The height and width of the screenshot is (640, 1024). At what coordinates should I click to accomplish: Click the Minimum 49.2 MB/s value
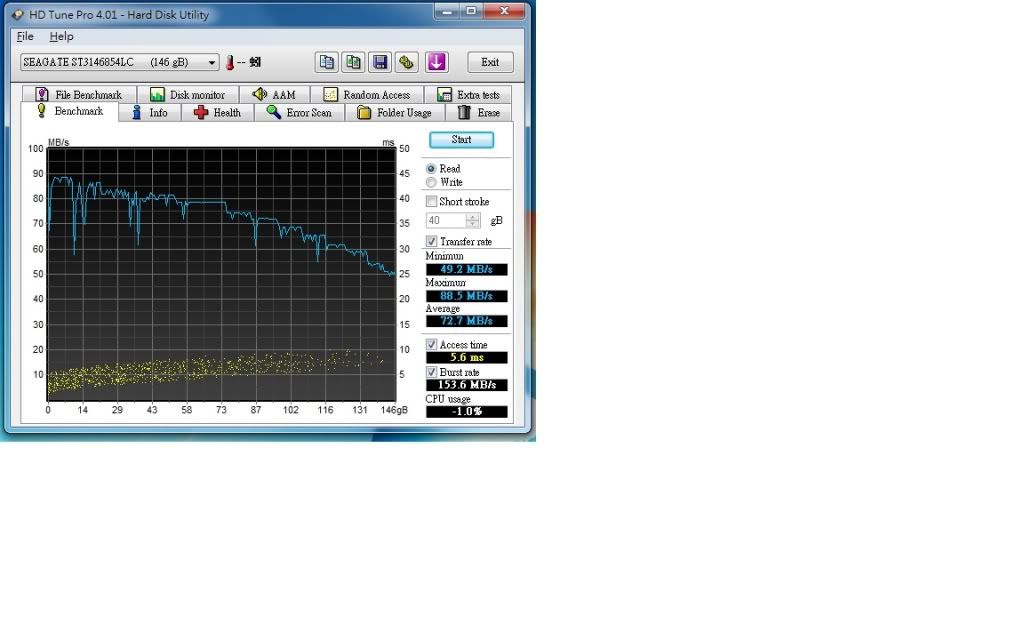pyautogui.click(x=466, y=269)
